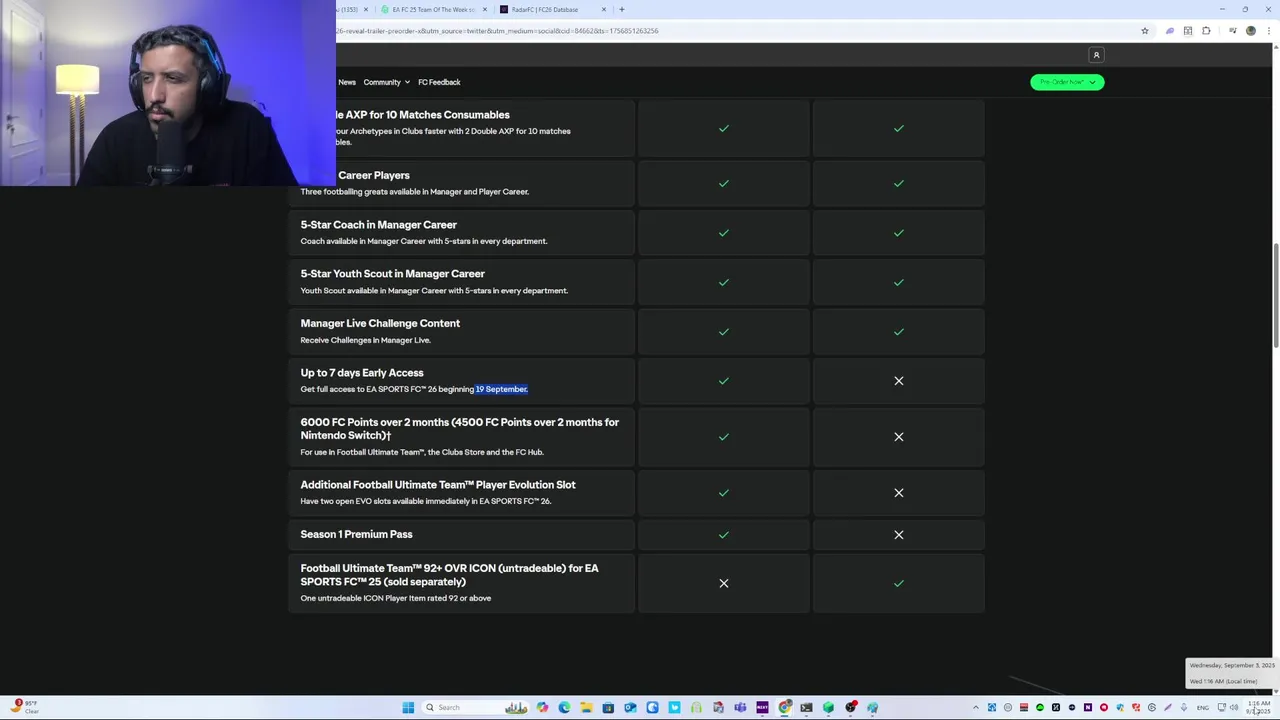Open the taskbar clock and date
This screenshot has width=1280, height=720.
[1259, 707]
